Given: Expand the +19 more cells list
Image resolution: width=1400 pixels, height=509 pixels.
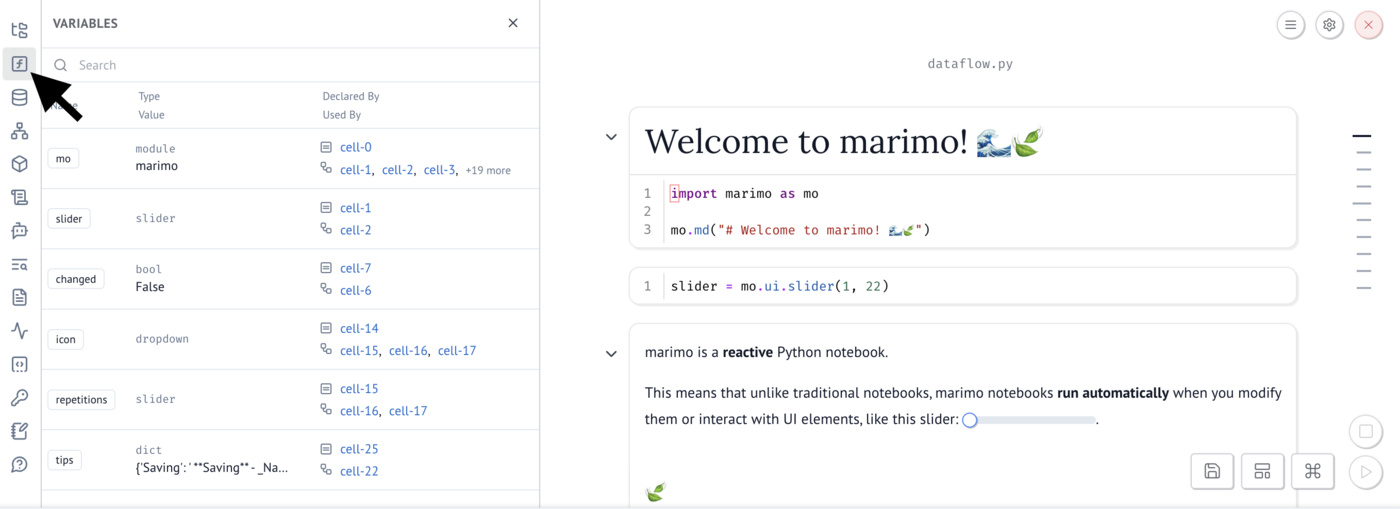Looking at the screenshot, I should (x=488, y=171).
